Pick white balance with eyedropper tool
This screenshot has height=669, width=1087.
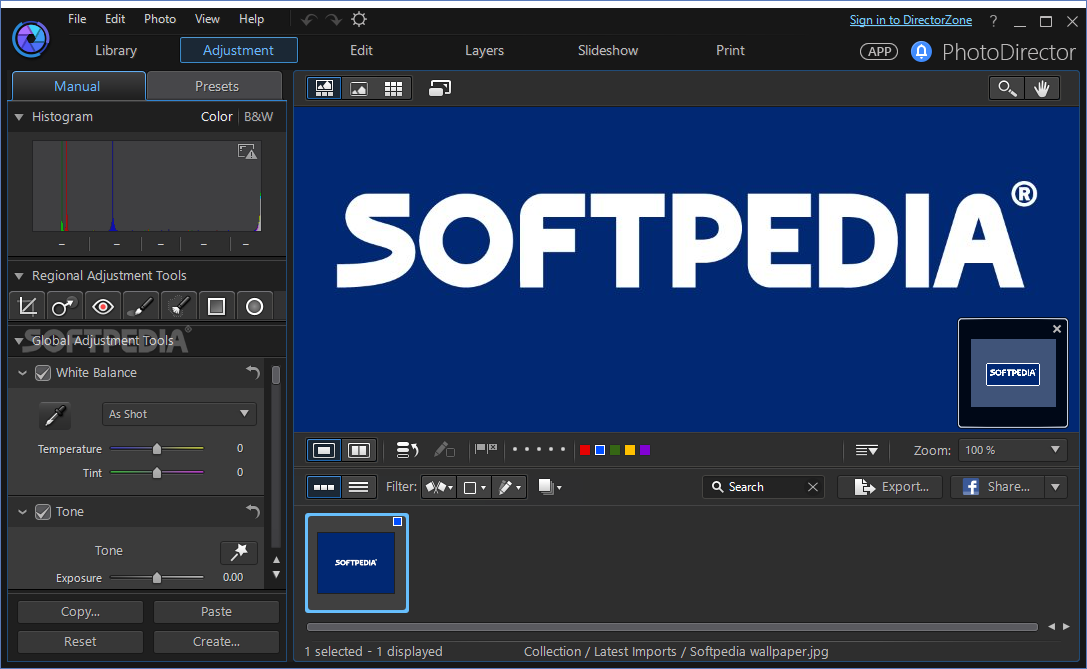(55, 415)
